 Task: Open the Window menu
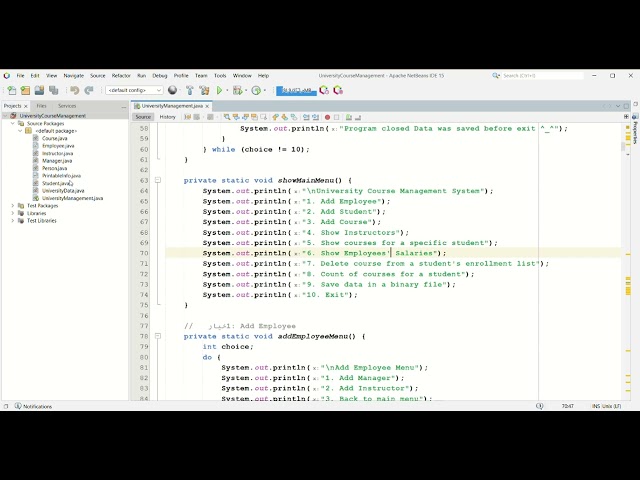click(x=242, y=76)
